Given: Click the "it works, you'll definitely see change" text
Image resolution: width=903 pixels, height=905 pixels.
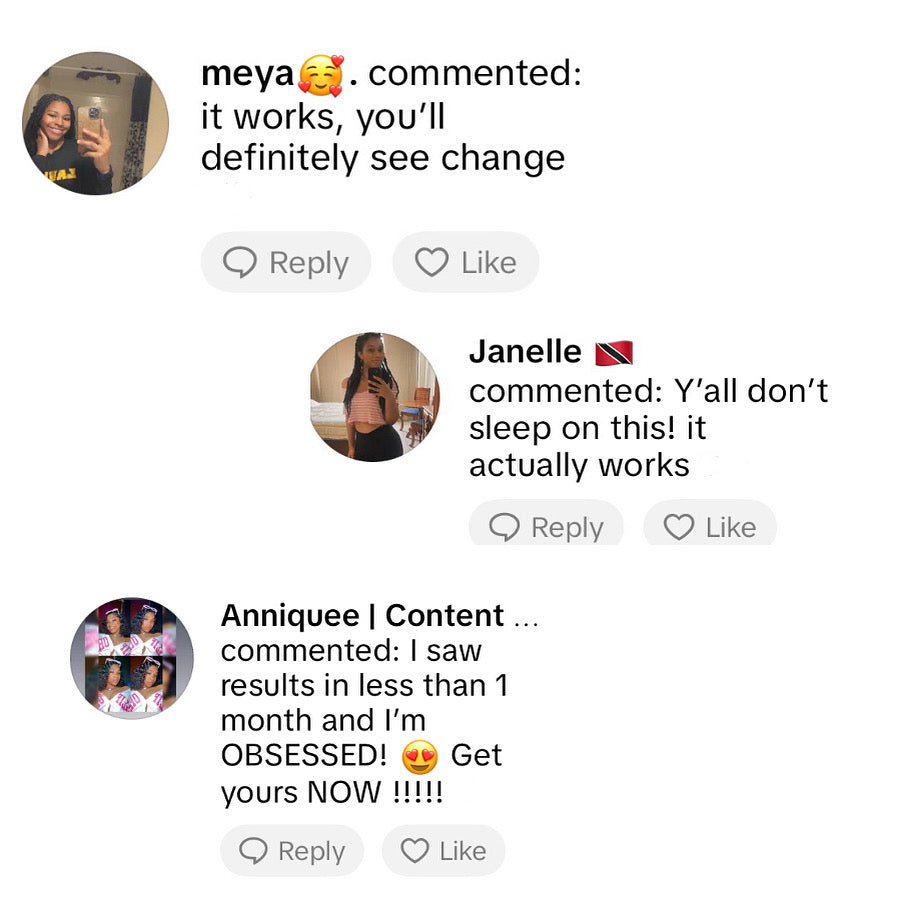Looking at the screenshot, I should (x=383, y=138).
